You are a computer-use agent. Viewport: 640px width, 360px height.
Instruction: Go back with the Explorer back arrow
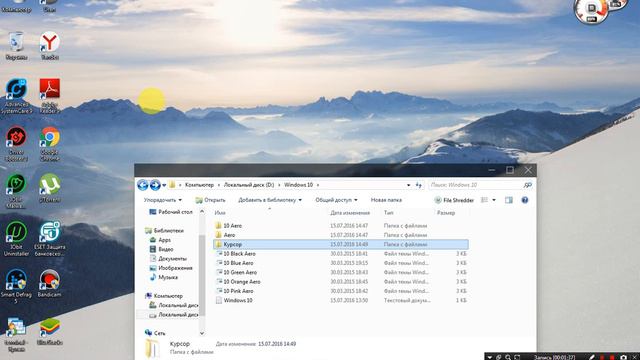(x=142, y=185)
